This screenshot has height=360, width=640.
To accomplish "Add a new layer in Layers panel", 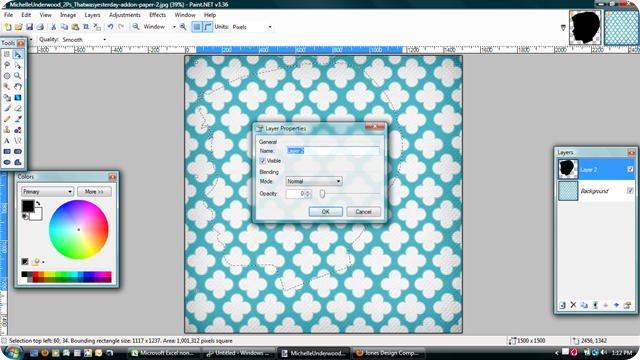I will (x=562, y=305).
